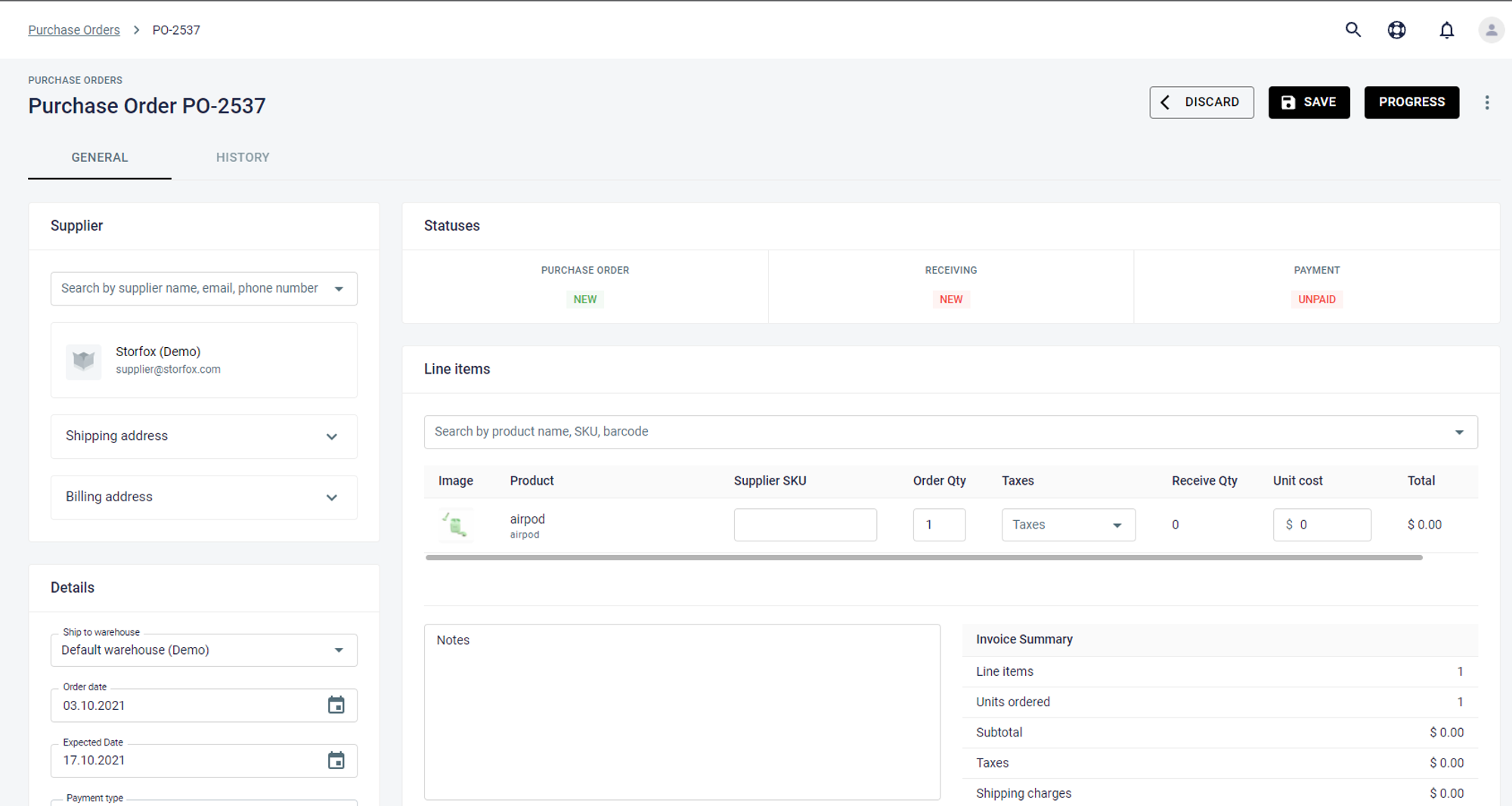Expand the Shipping address section
Image resolution: width=1512 pixels, height=806 pixels.
204,436
